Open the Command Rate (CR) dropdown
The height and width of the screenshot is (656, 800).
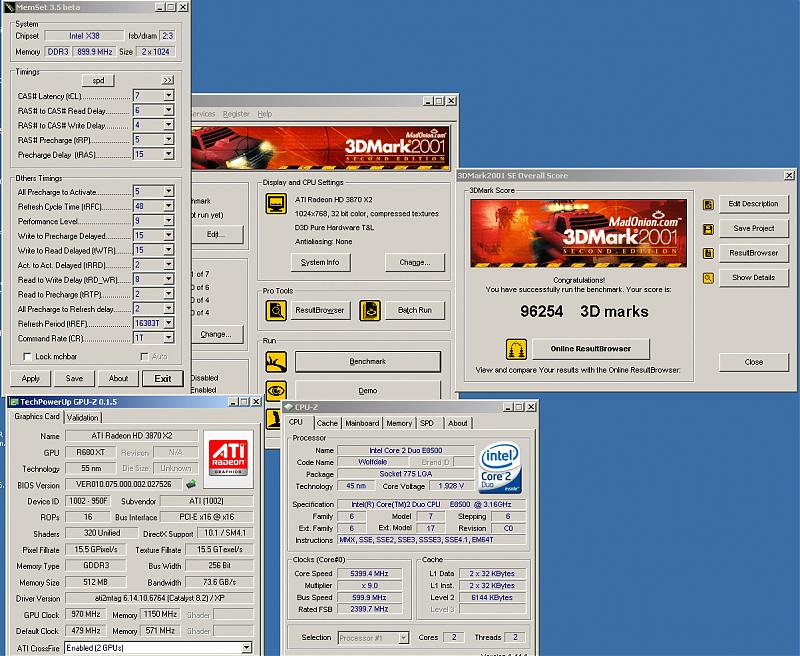[168, 338]
